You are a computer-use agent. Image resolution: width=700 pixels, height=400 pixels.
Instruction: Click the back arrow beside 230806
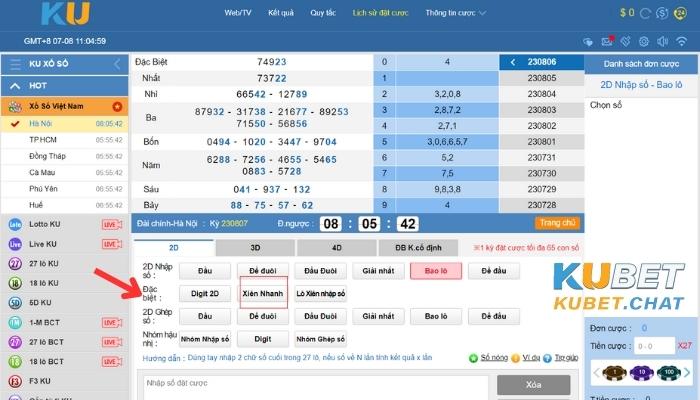click(513, 62)
